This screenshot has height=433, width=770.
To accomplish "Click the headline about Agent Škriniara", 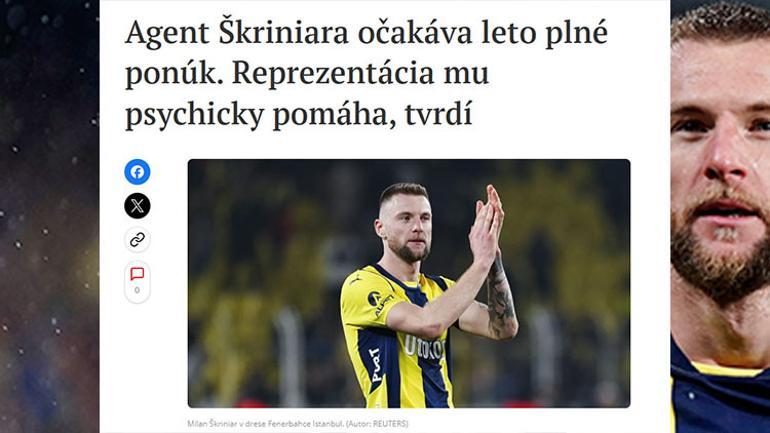I will 366,73.
